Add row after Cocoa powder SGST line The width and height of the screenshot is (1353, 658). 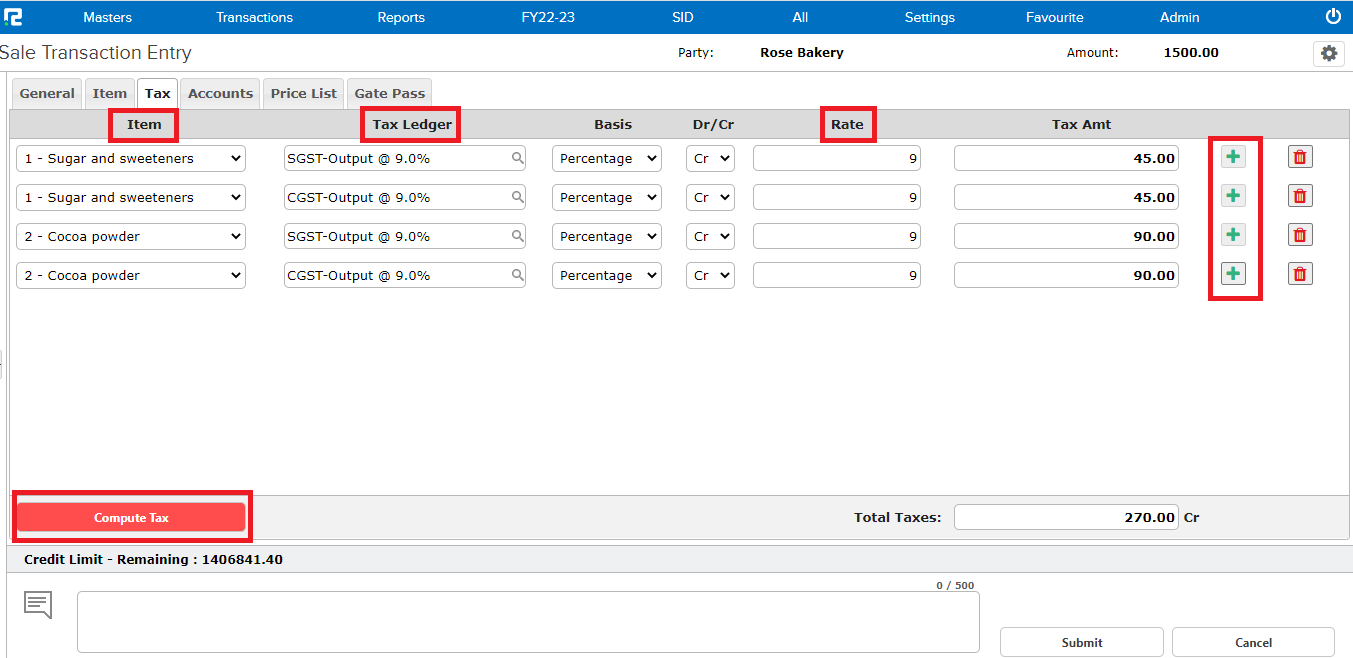(1233, 235)
